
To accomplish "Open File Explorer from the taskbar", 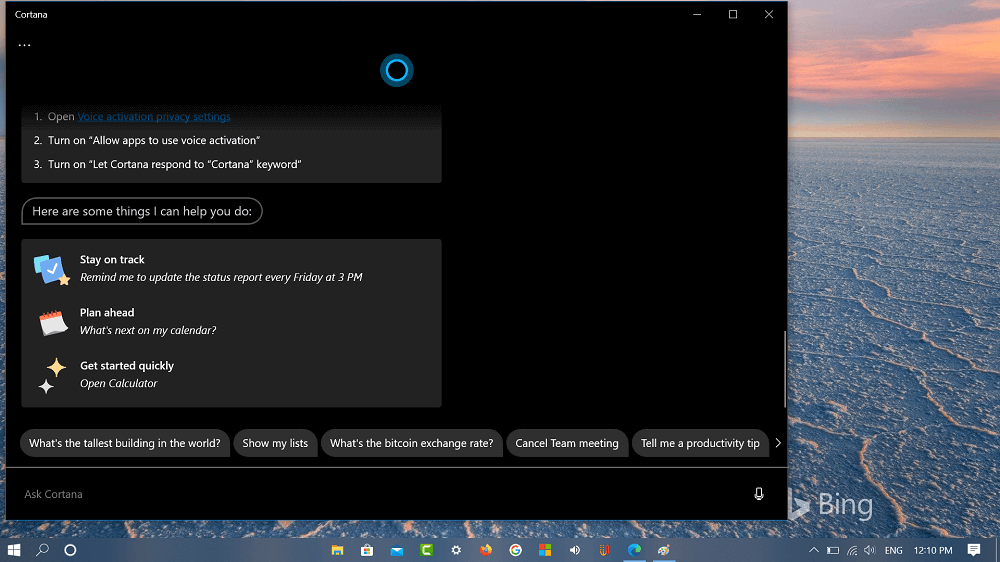I will tap(337, 550).
